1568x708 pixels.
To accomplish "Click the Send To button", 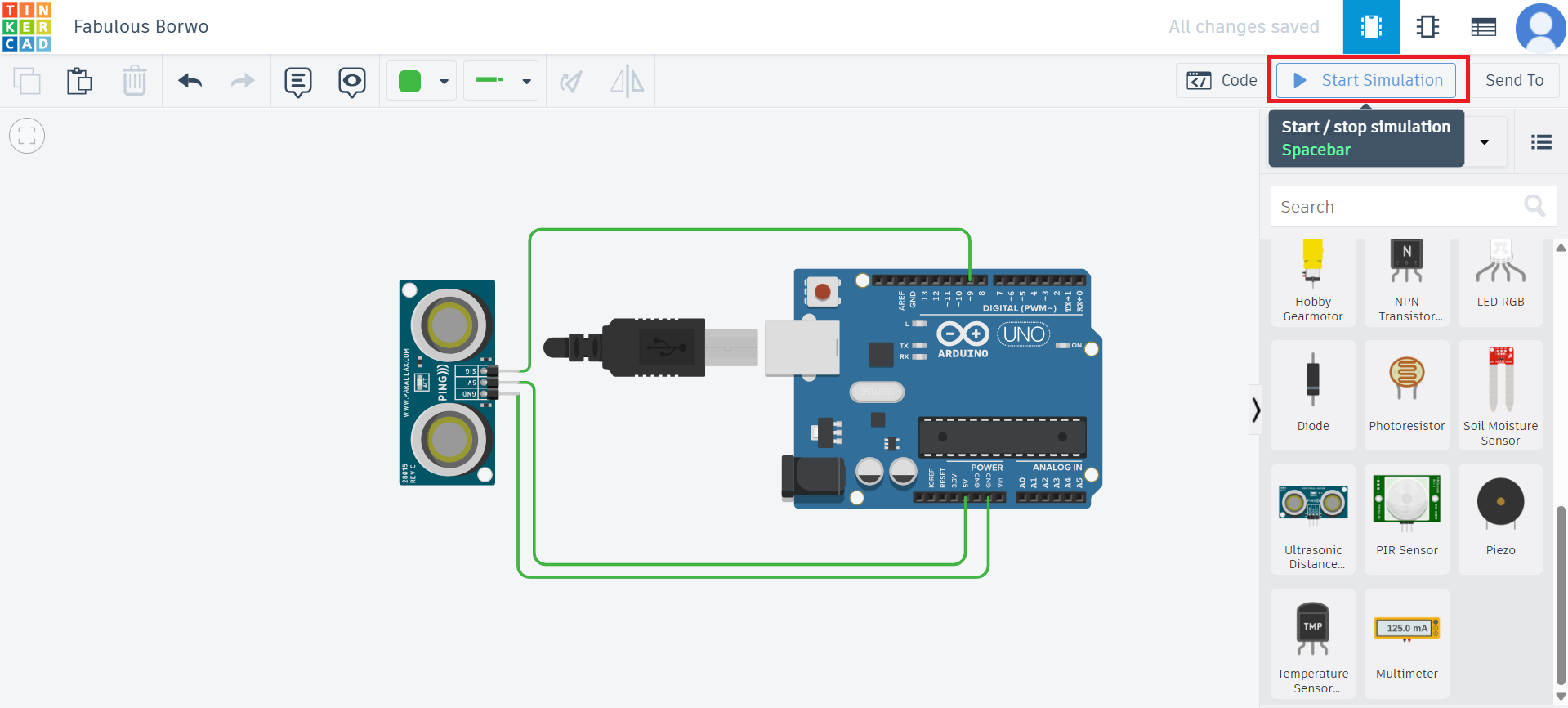I will click(1514, 80).
